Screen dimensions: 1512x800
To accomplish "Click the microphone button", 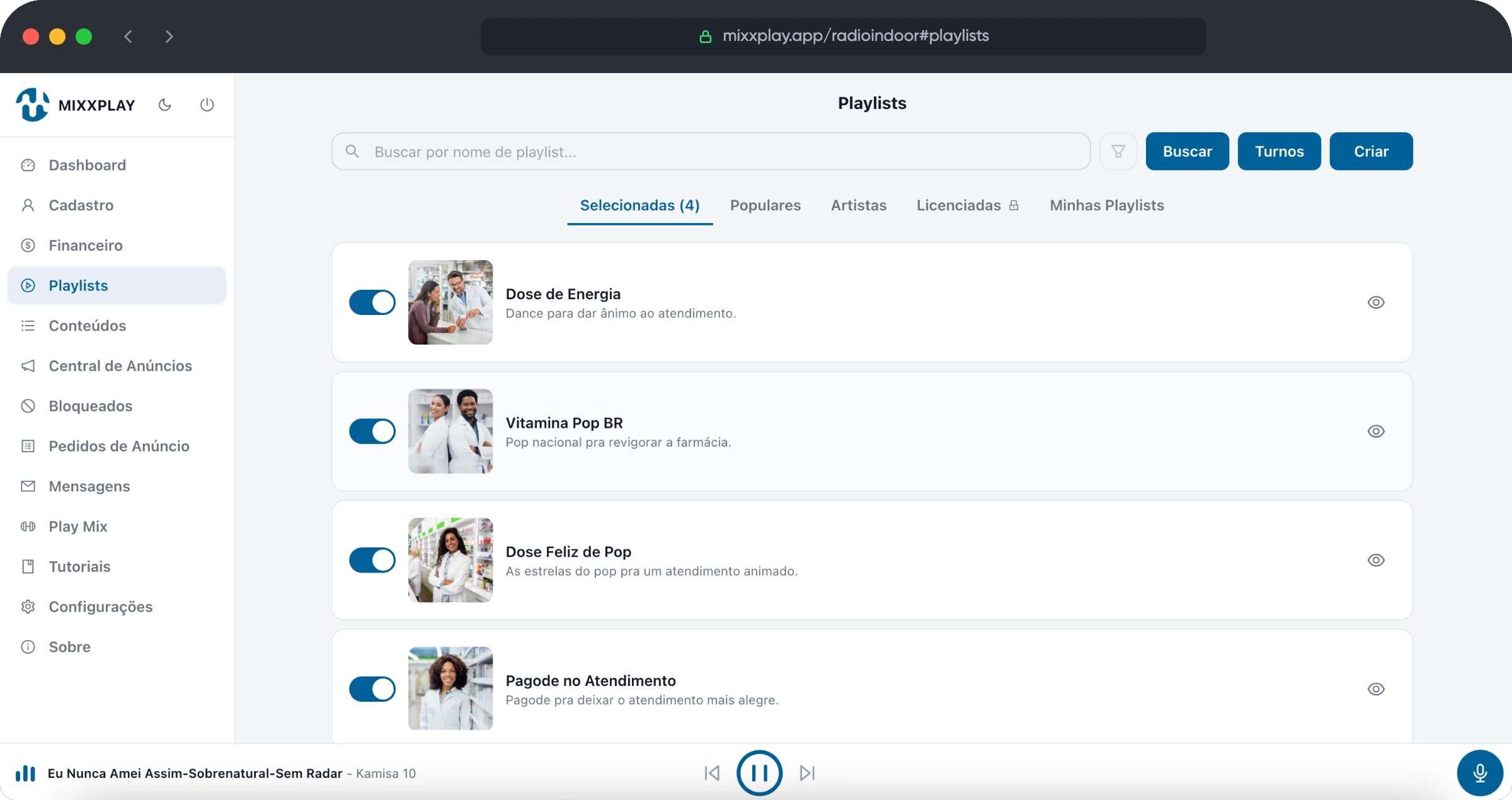I will 1480,773.
